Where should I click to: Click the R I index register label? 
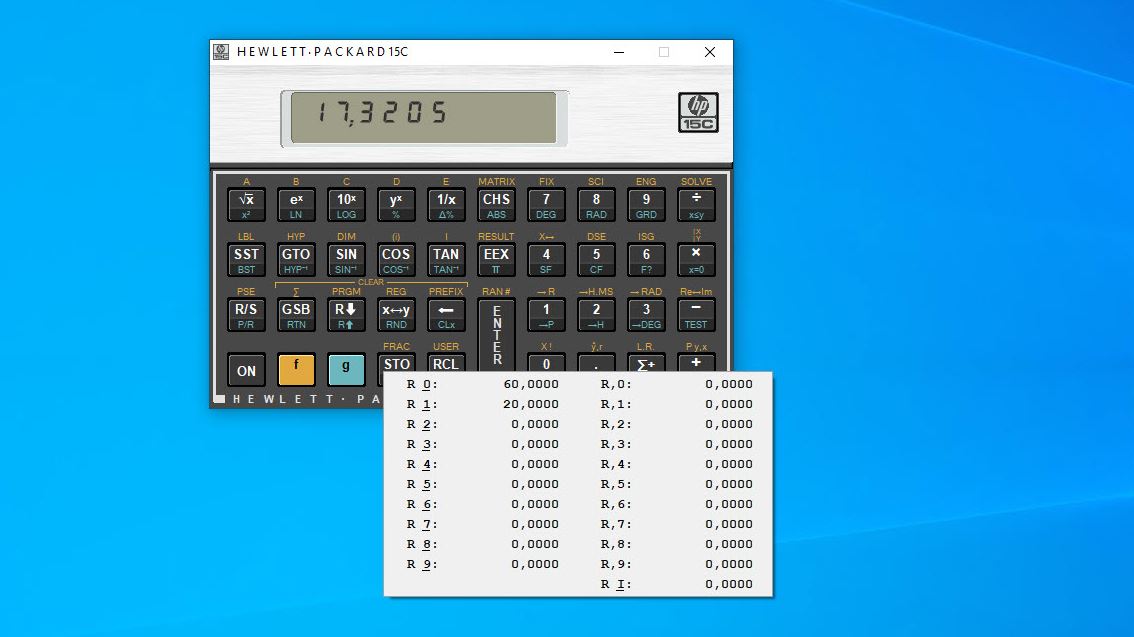pyautogui.click(x=616, y=584)
